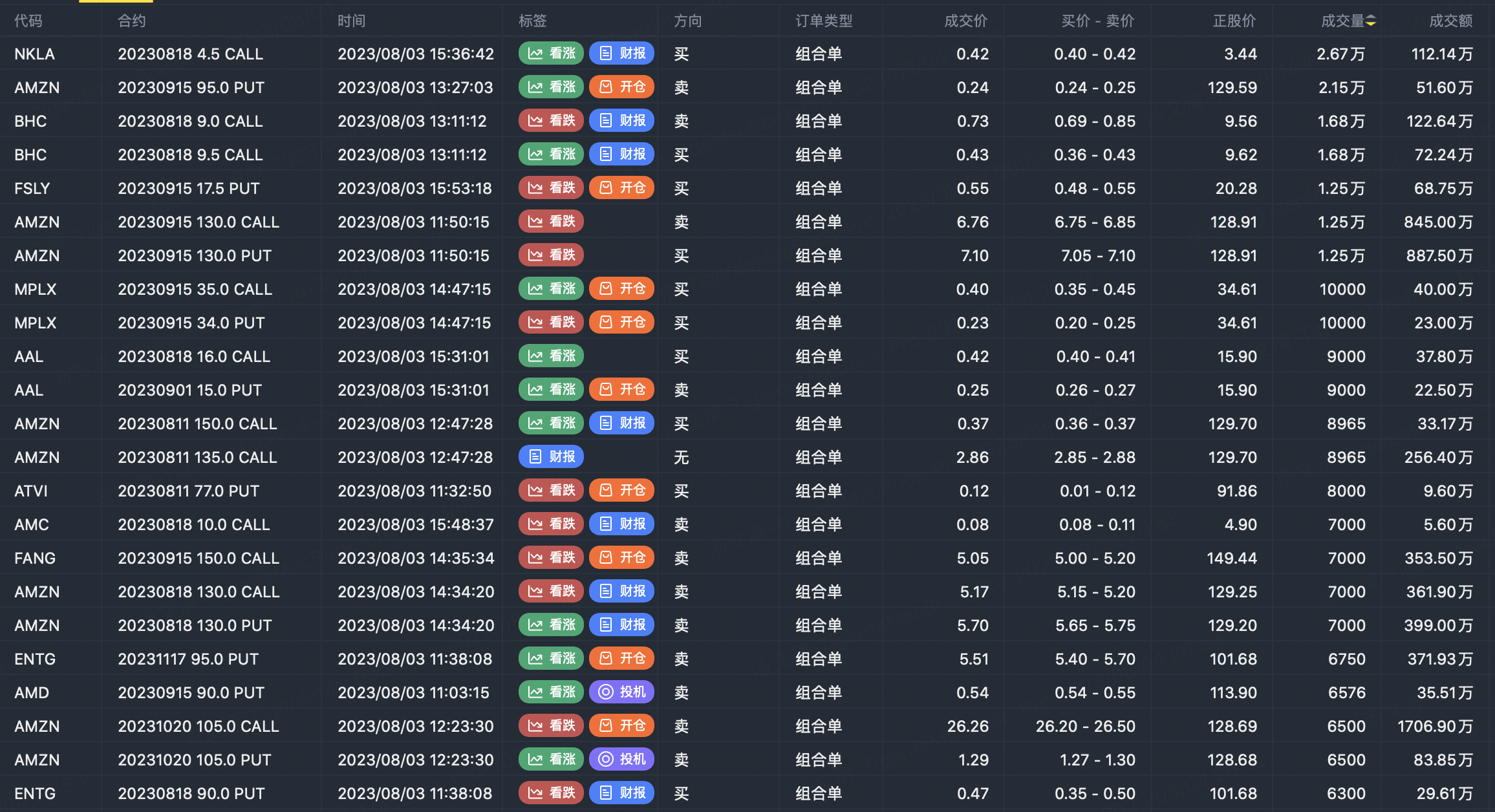Click the 投机 tag in AMD row

coord(622,692)
